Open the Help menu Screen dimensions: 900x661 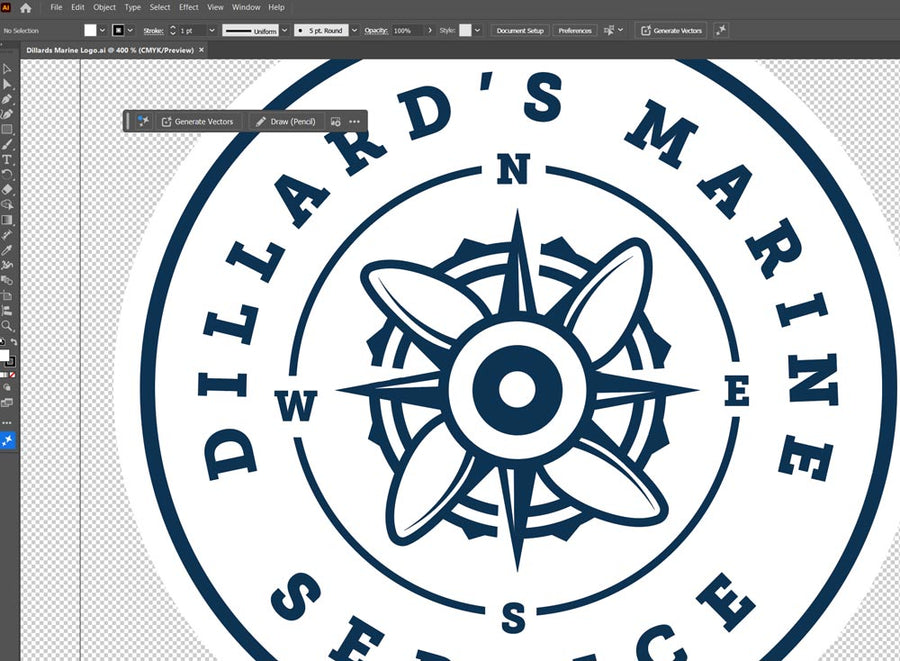(x=276, y=7)
